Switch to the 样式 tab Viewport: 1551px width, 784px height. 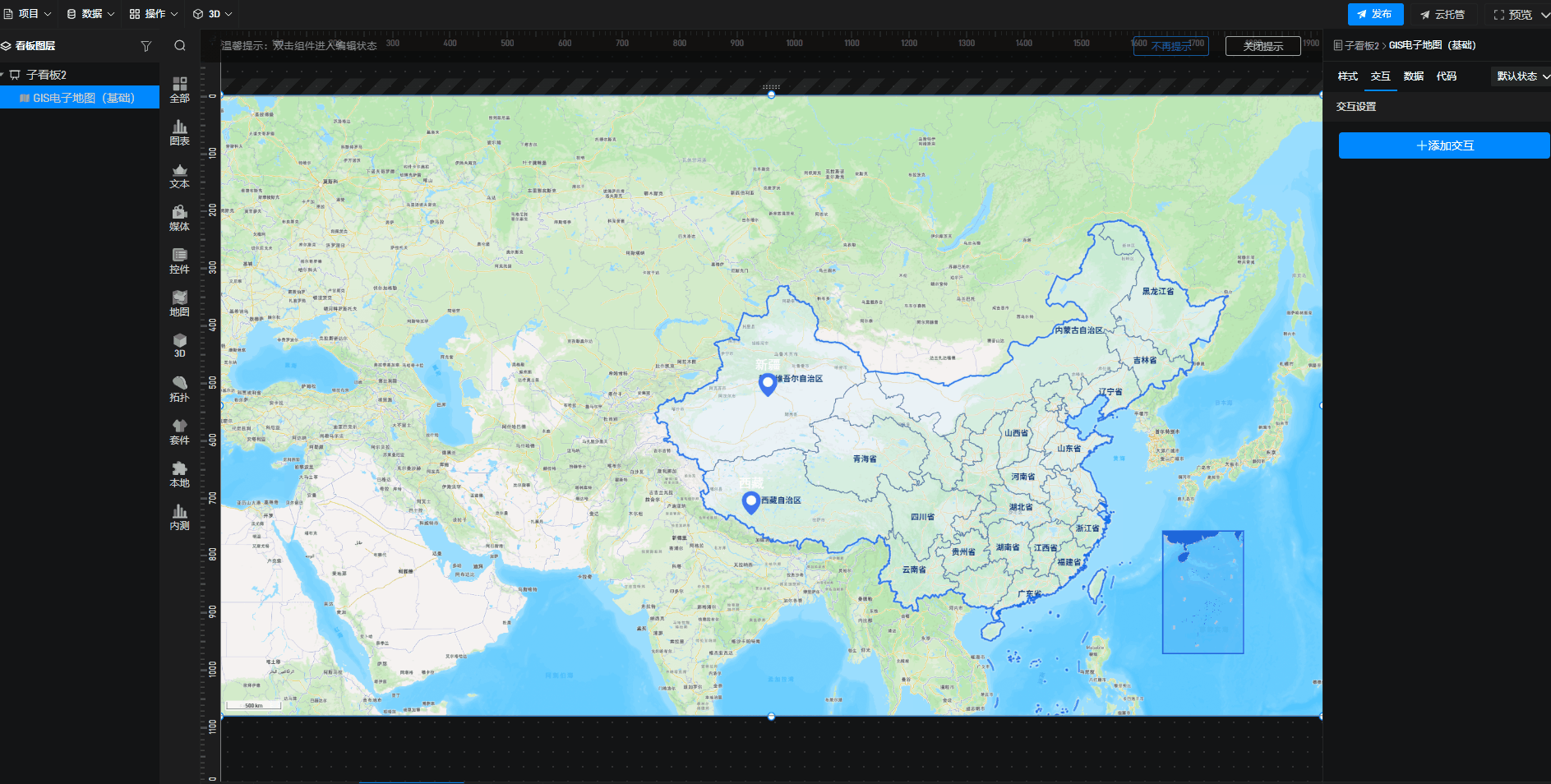click(1347, 76)
